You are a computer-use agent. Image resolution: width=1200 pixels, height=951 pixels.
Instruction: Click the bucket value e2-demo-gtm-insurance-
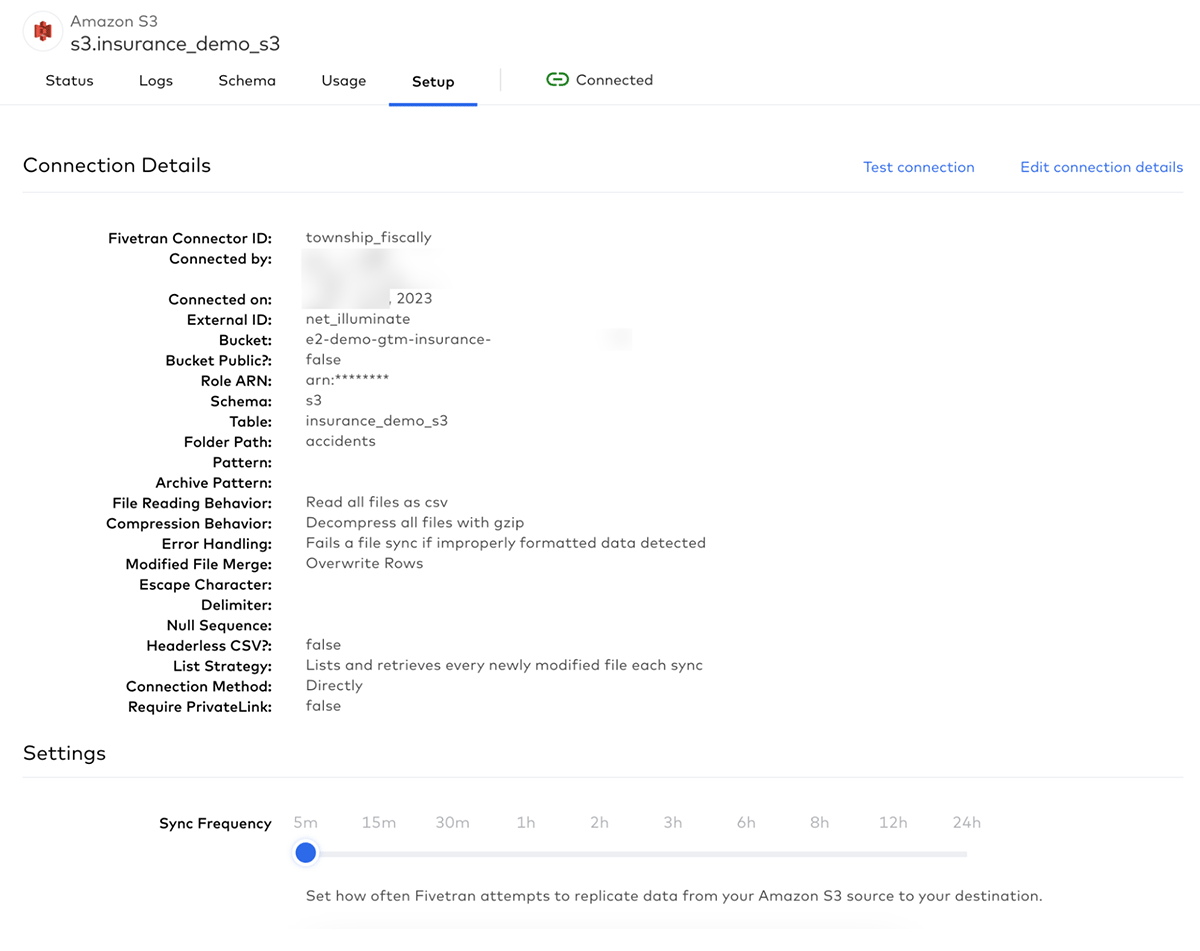pyautogui.click(x=398, y=339)
